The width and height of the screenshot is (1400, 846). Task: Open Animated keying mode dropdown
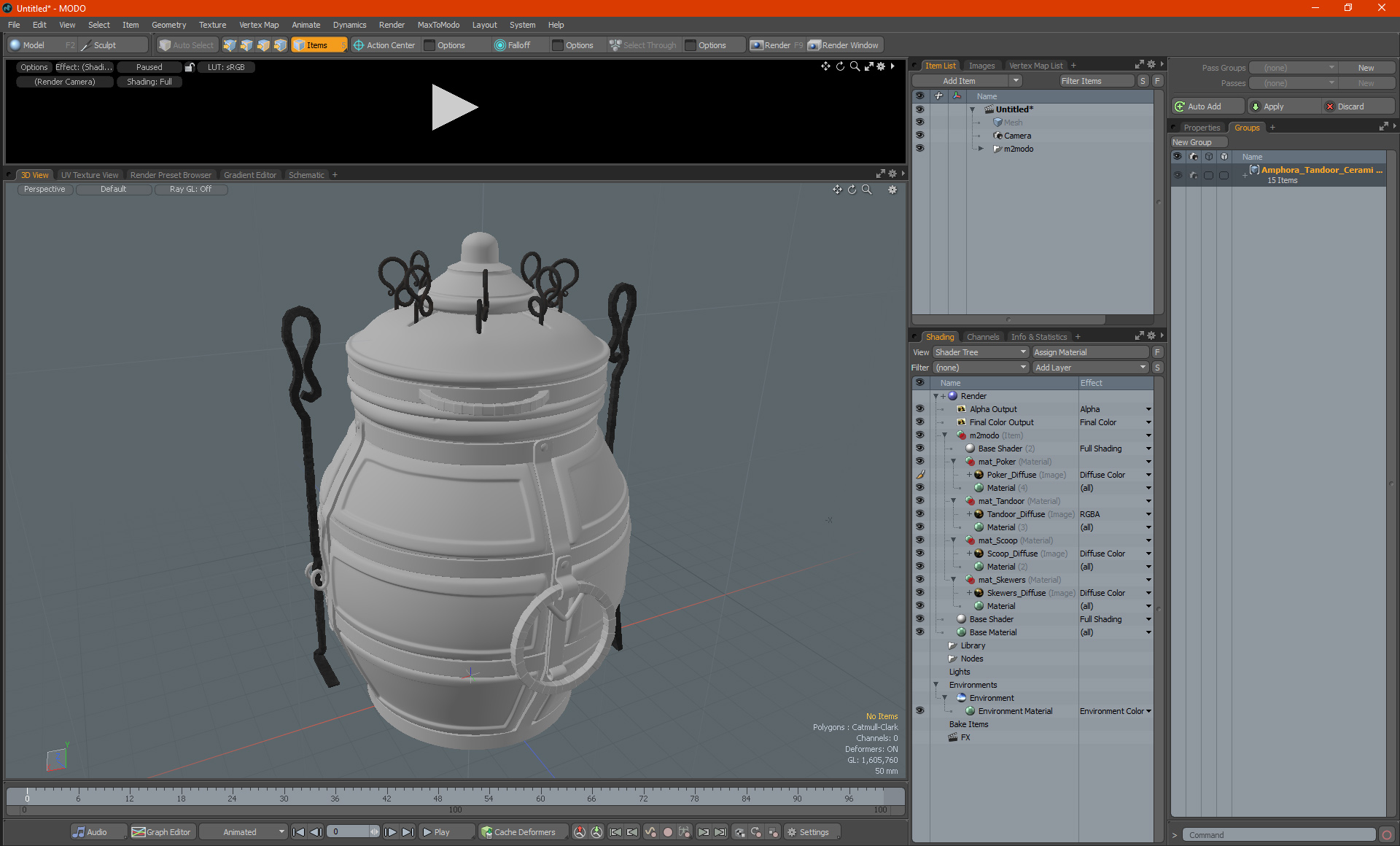(243, 832)
